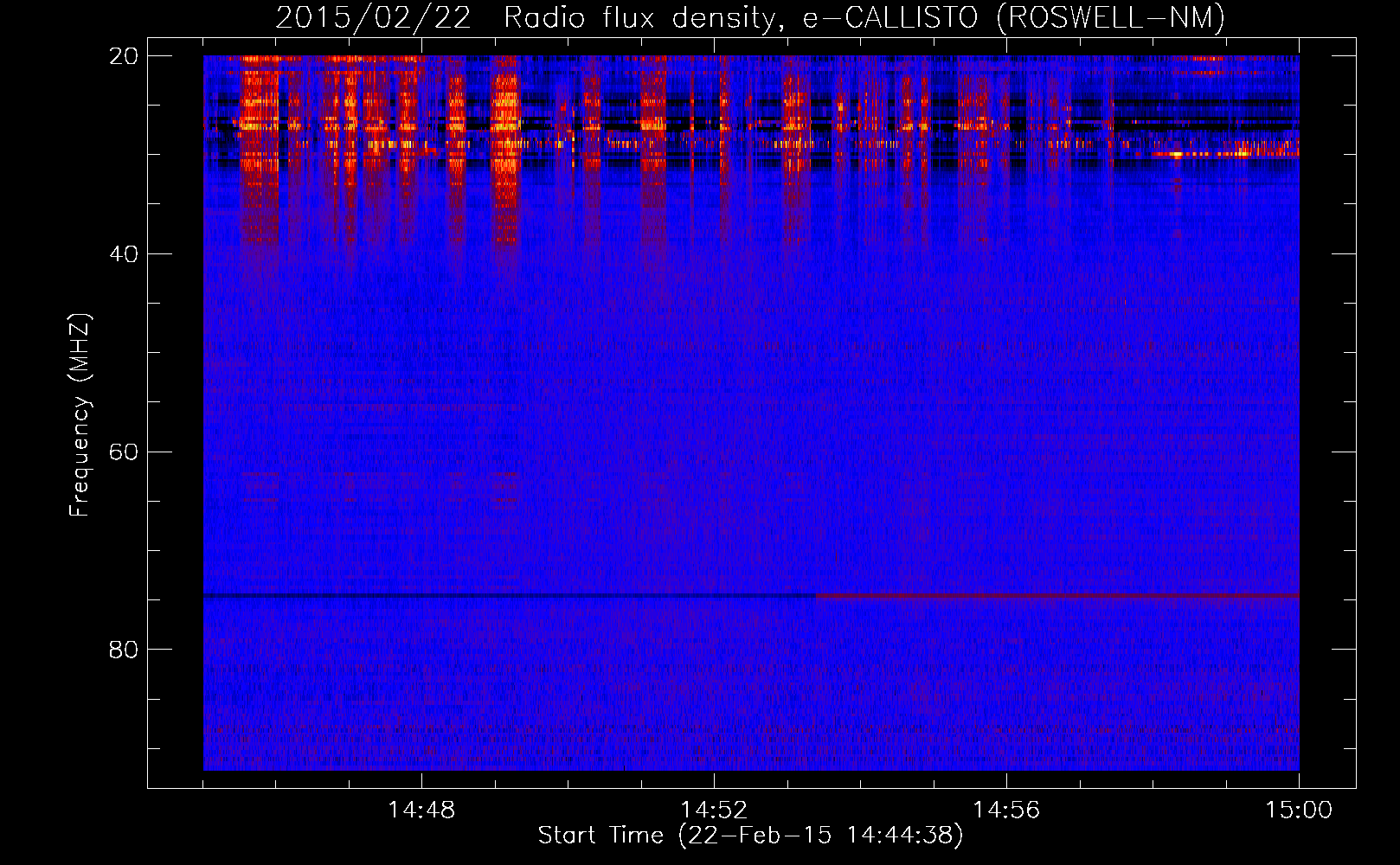1400x865 pixels.
Task: Select the 15:00 time tick label
Action: pos(1299,811)
